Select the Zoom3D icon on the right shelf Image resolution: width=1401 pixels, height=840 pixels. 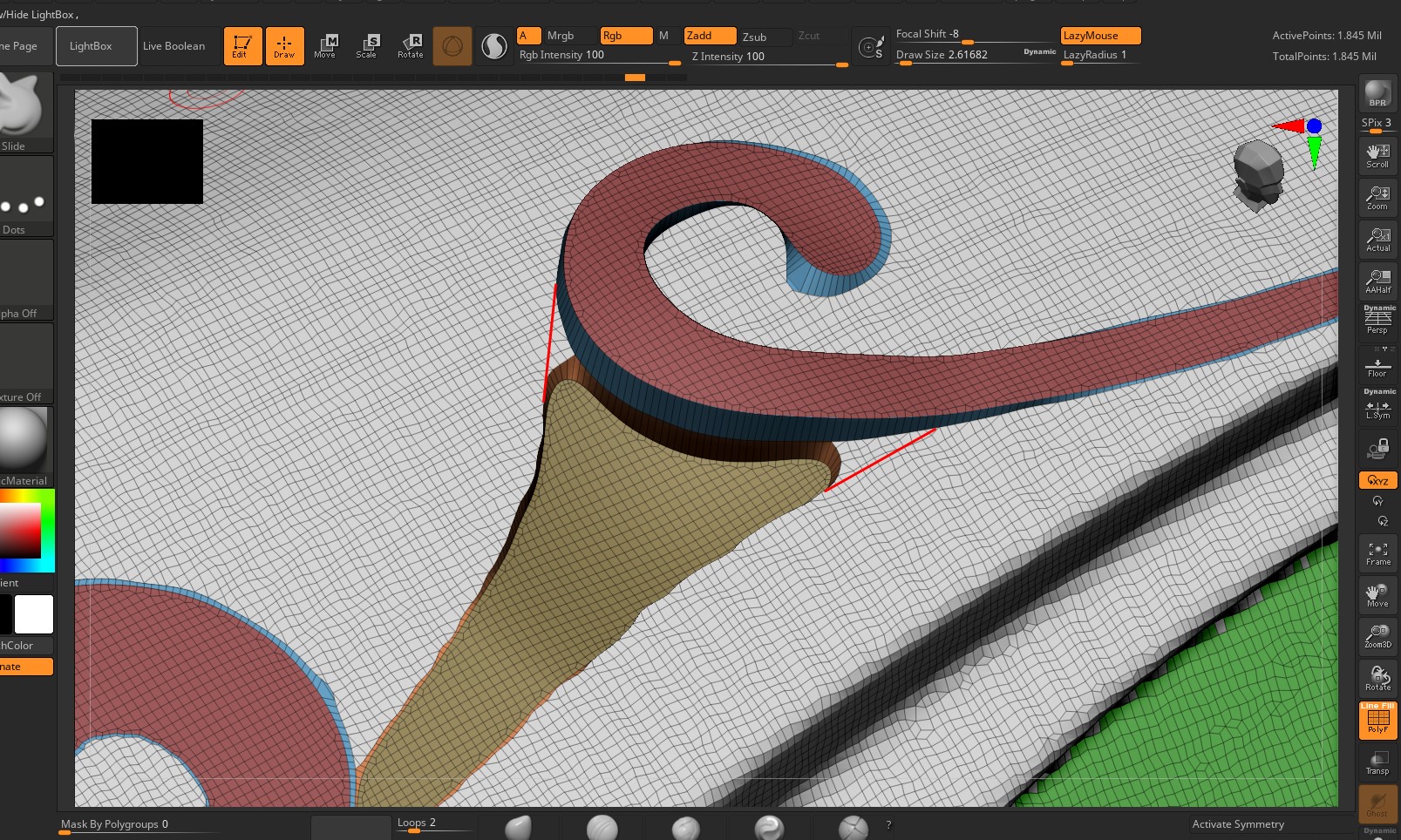tap(1377, 634)
